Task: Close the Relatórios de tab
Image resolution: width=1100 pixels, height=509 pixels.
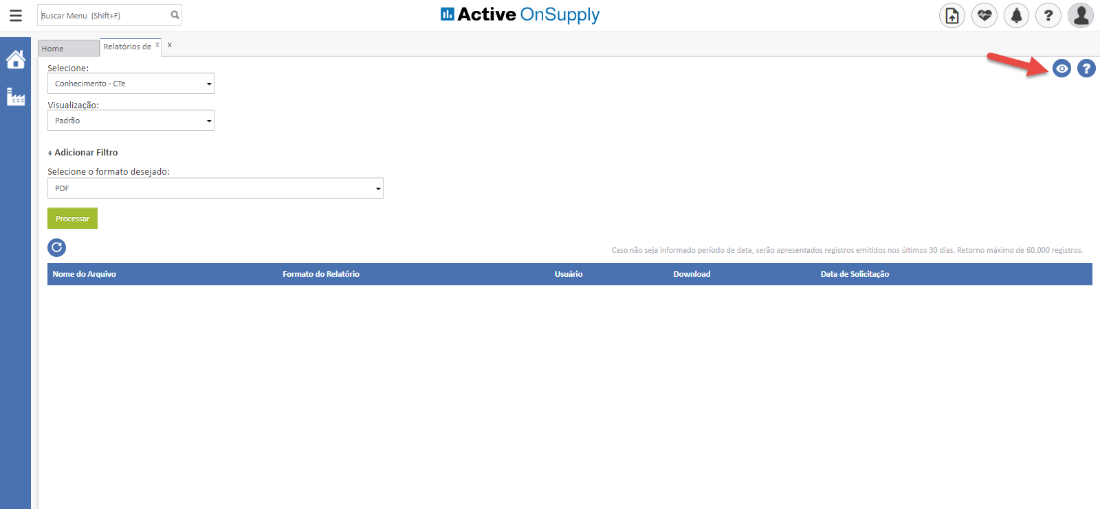Action: 158,45
